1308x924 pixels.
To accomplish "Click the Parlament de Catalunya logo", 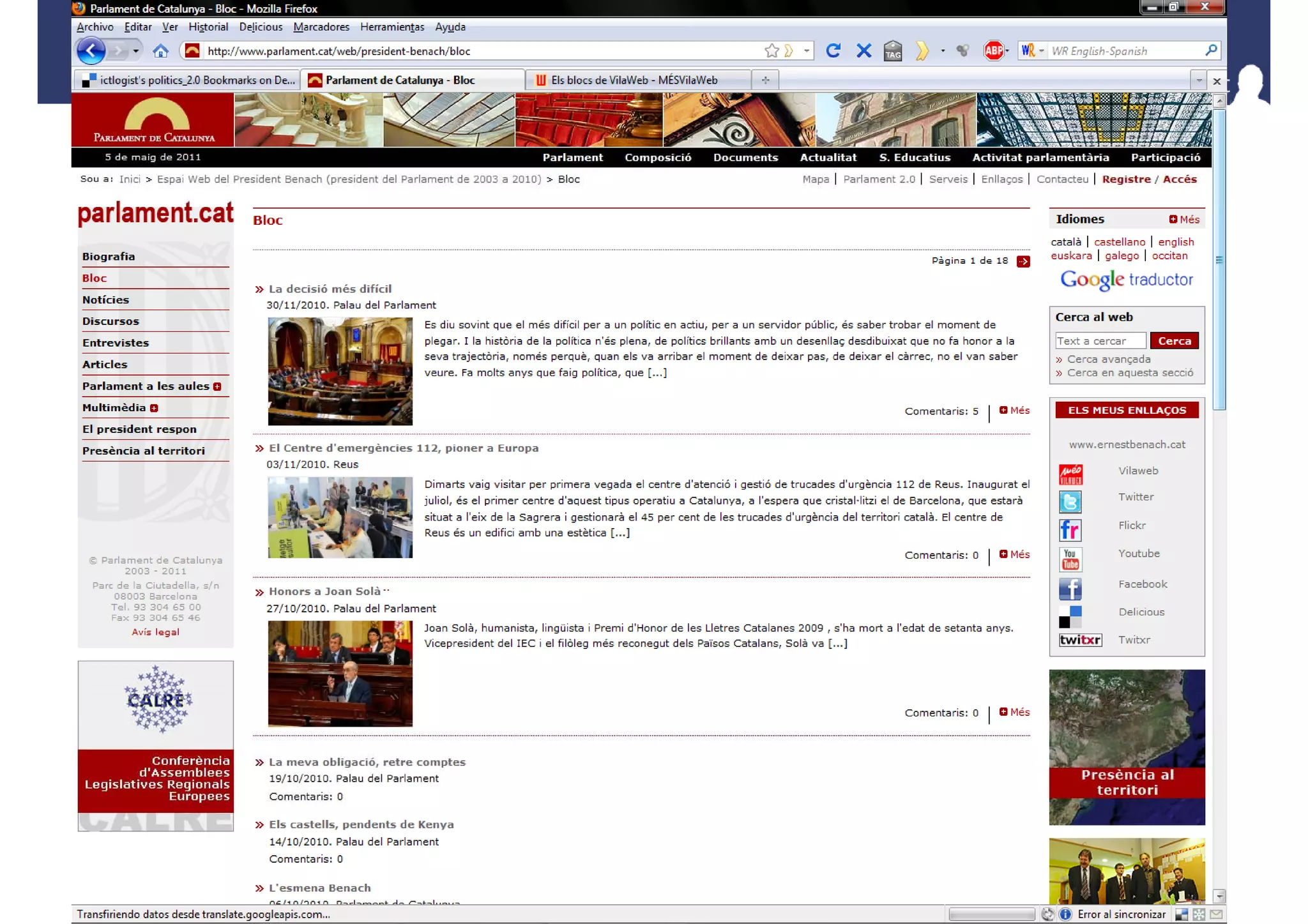I will [153, 120].
